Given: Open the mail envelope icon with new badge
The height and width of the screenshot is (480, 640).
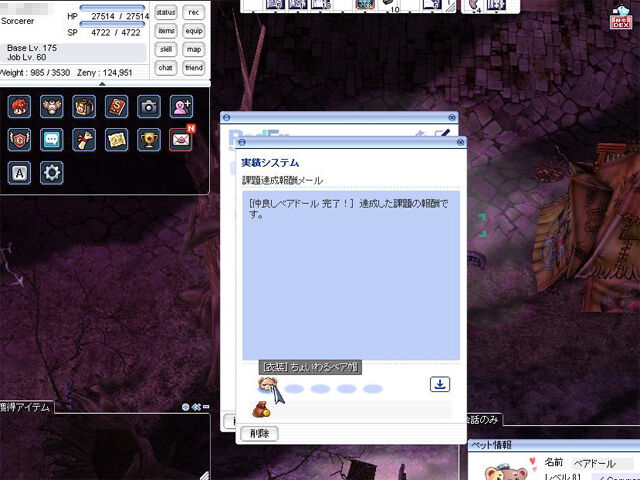Looking at the screenshot, I should point(181,140).
